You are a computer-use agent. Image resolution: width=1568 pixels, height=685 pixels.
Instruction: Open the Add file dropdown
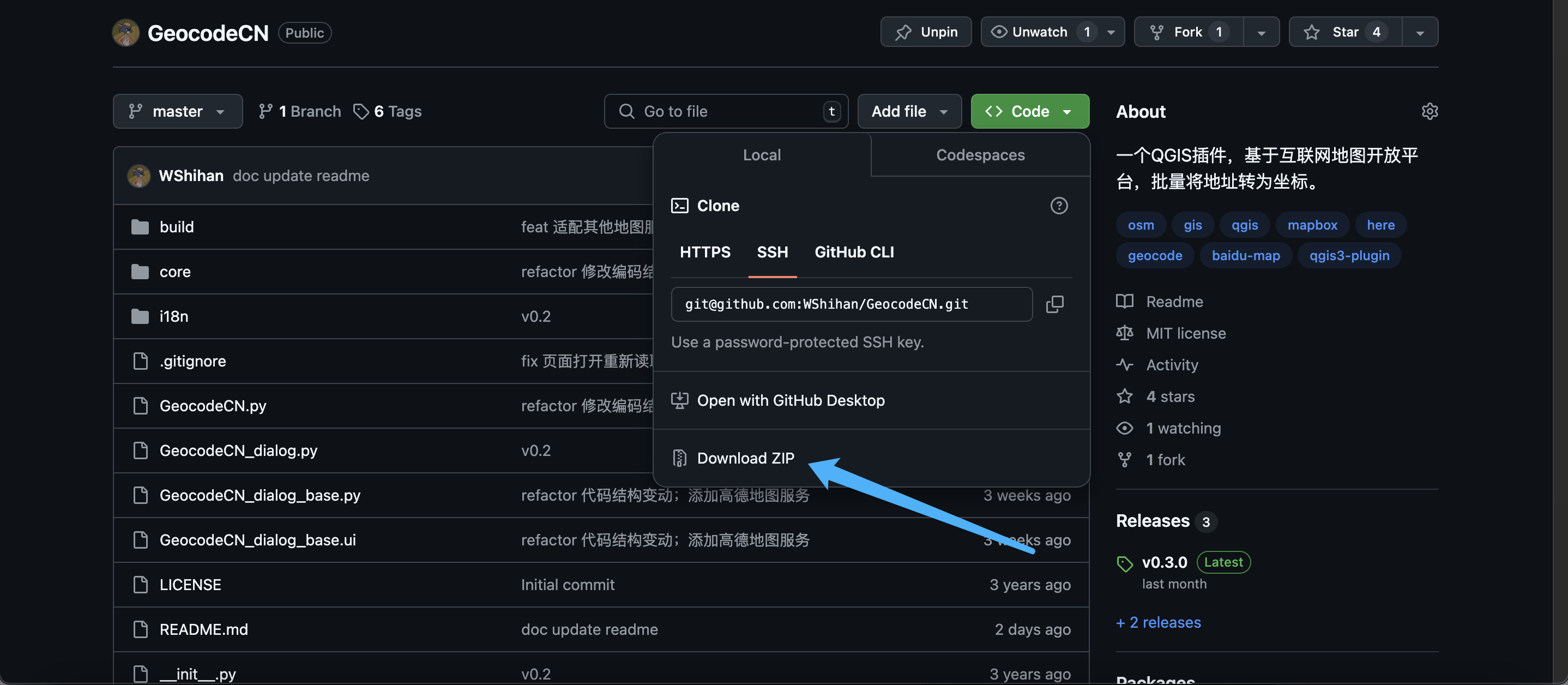coord(909,111)
